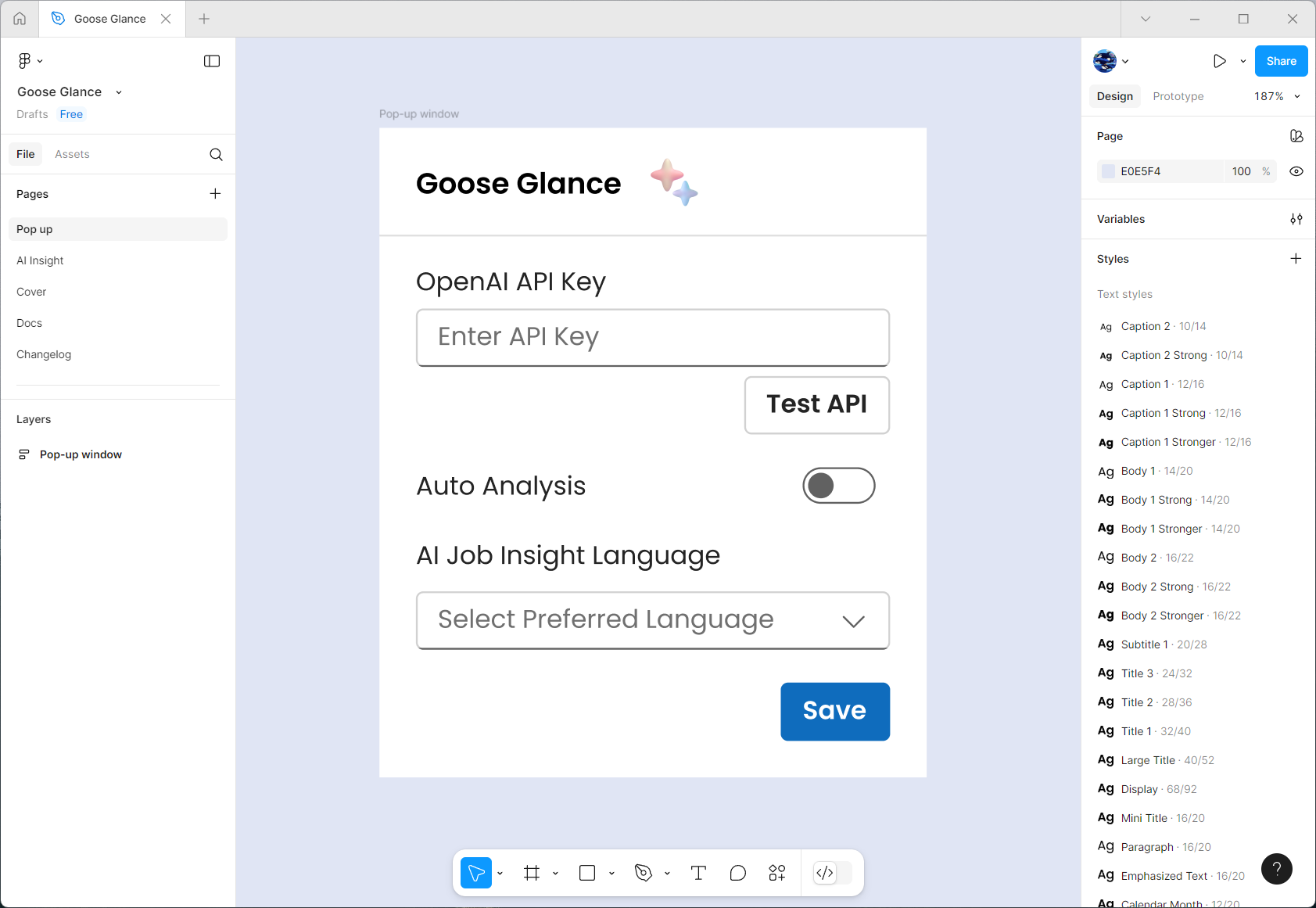Screen dimensions: 1316x908
Task: Click the Drafts link
Action: [32, 114]
